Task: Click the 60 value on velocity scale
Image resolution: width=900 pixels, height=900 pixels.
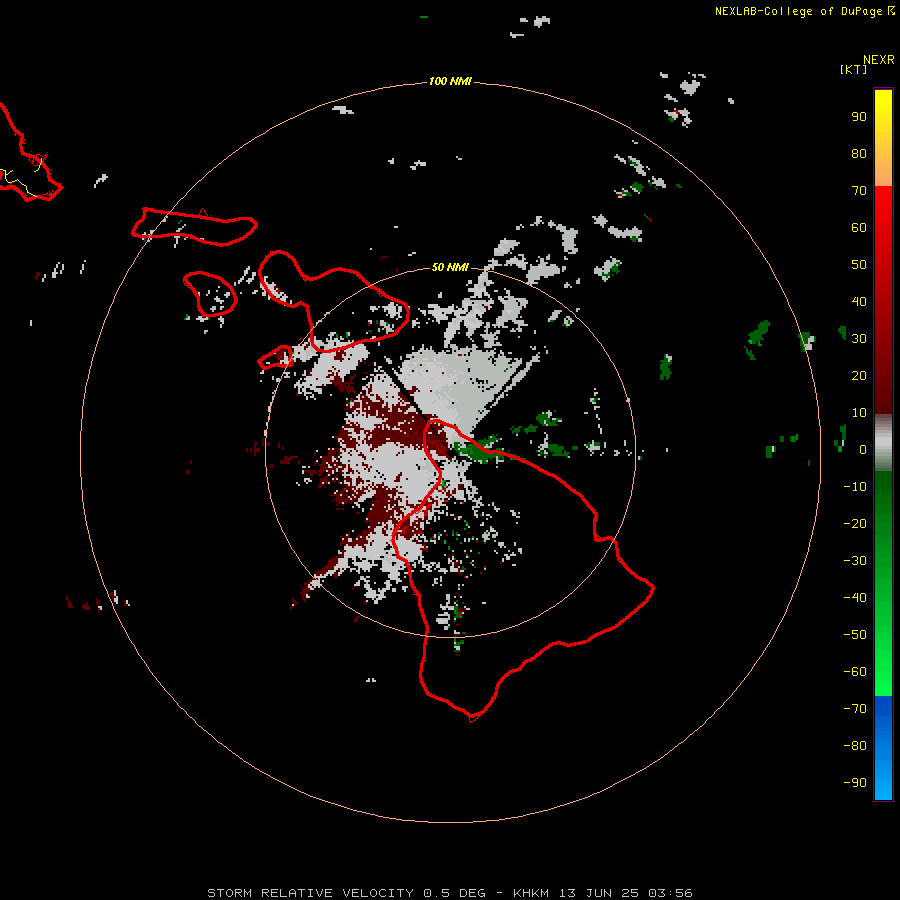Action: [x=859, y=228]
